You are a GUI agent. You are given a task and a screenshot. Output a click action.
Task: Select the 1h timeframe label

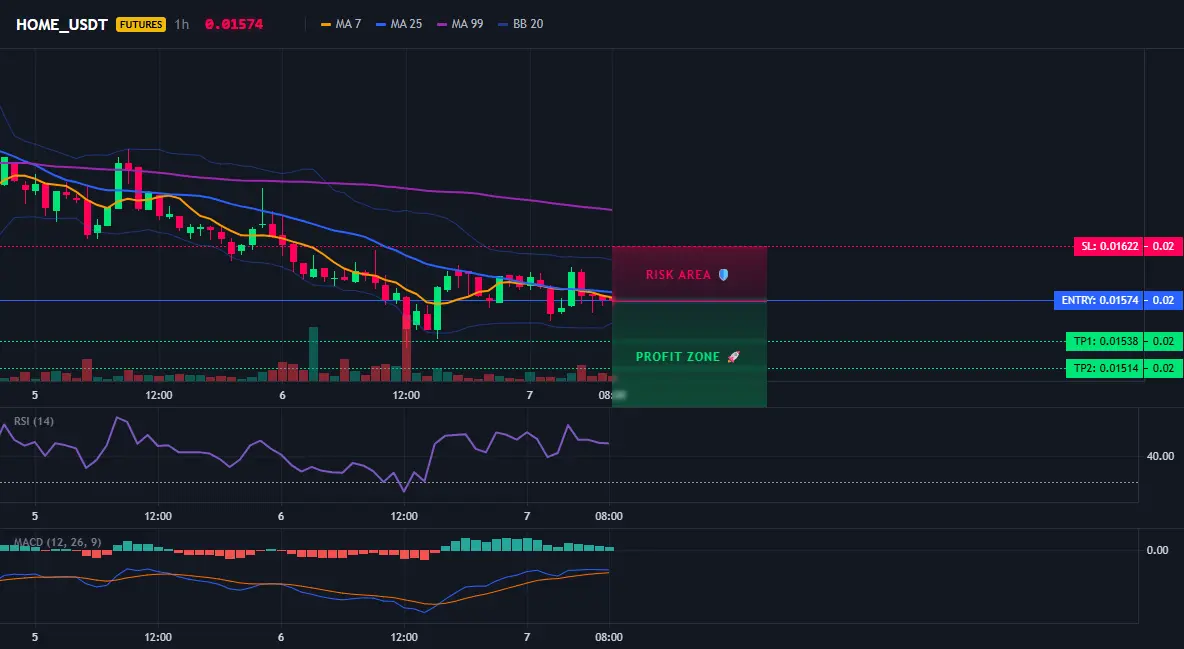coord(182,24)
